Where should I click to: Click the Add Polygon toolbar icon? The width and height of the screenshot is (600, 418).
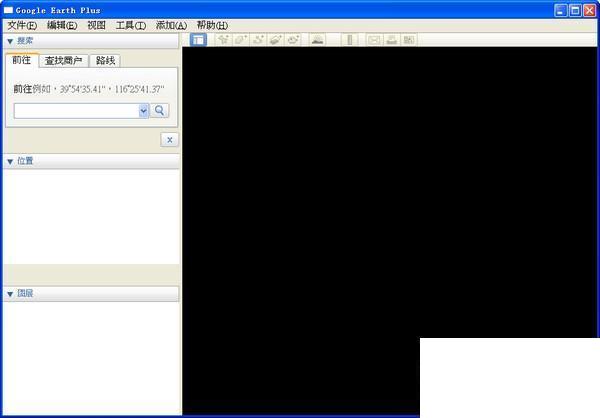tap(241, 40)
